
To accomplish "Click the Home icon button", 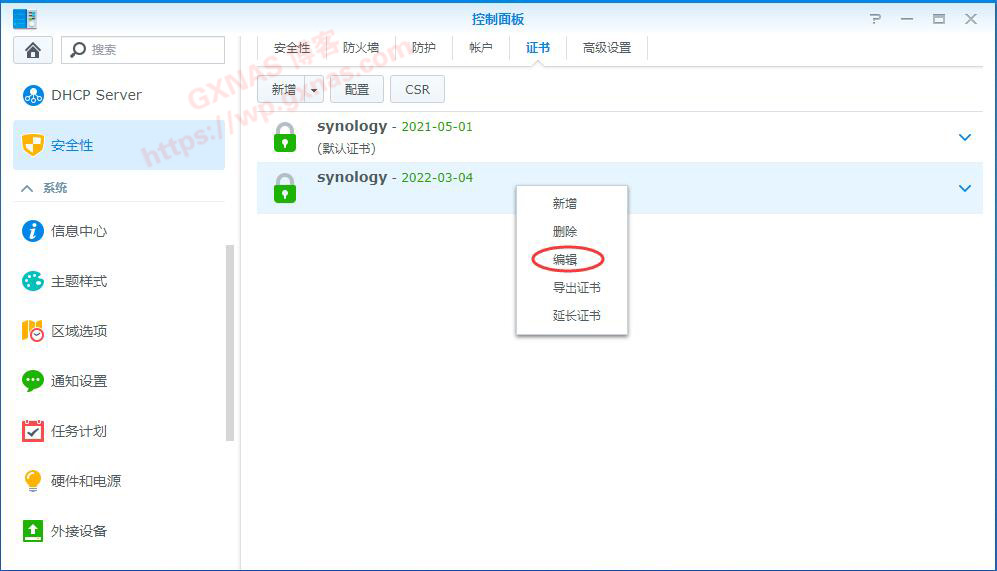I will click(33, 50).
